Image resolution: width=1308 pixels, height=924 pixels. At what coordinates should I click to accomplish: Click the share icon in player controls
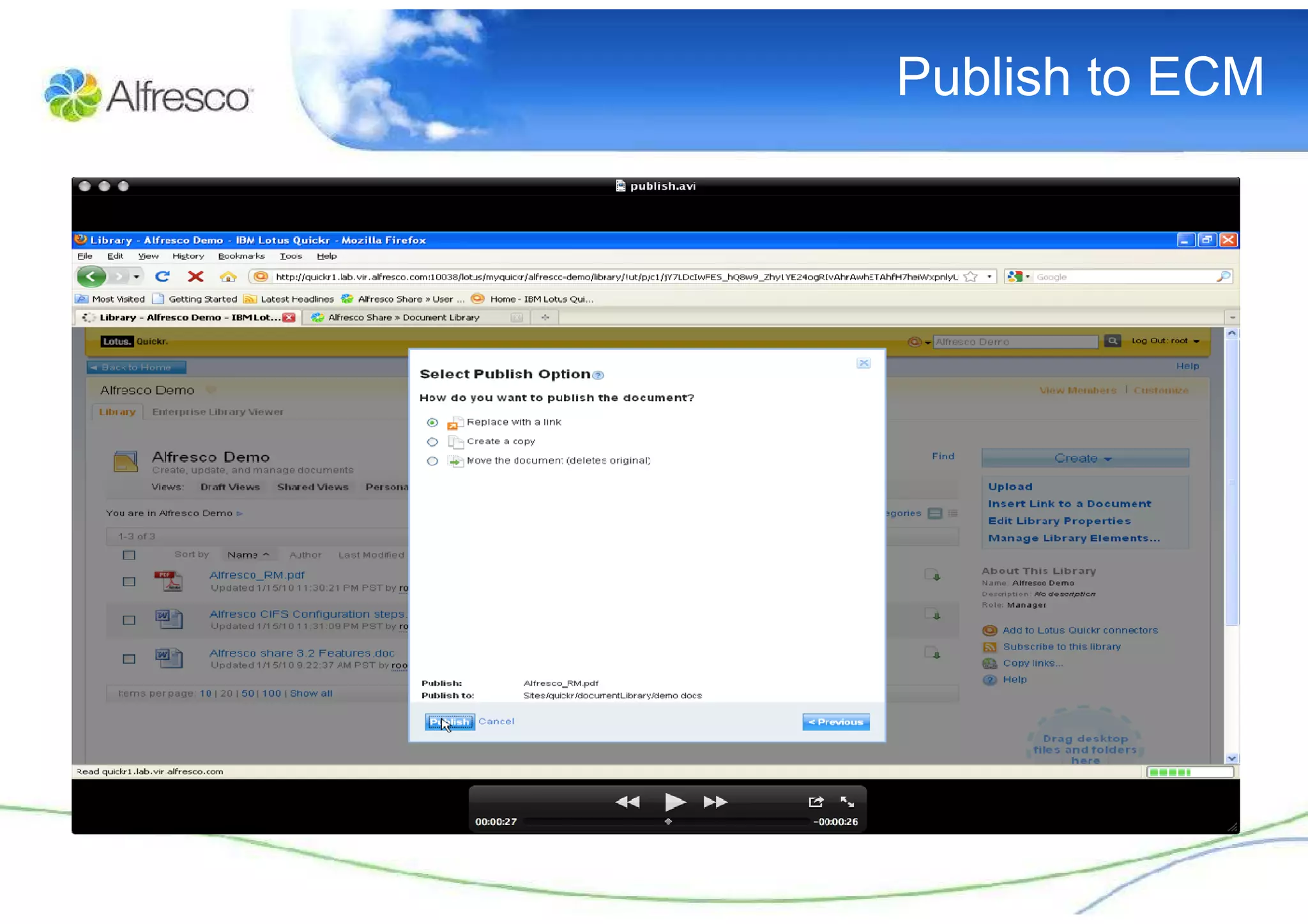(816, 802)
